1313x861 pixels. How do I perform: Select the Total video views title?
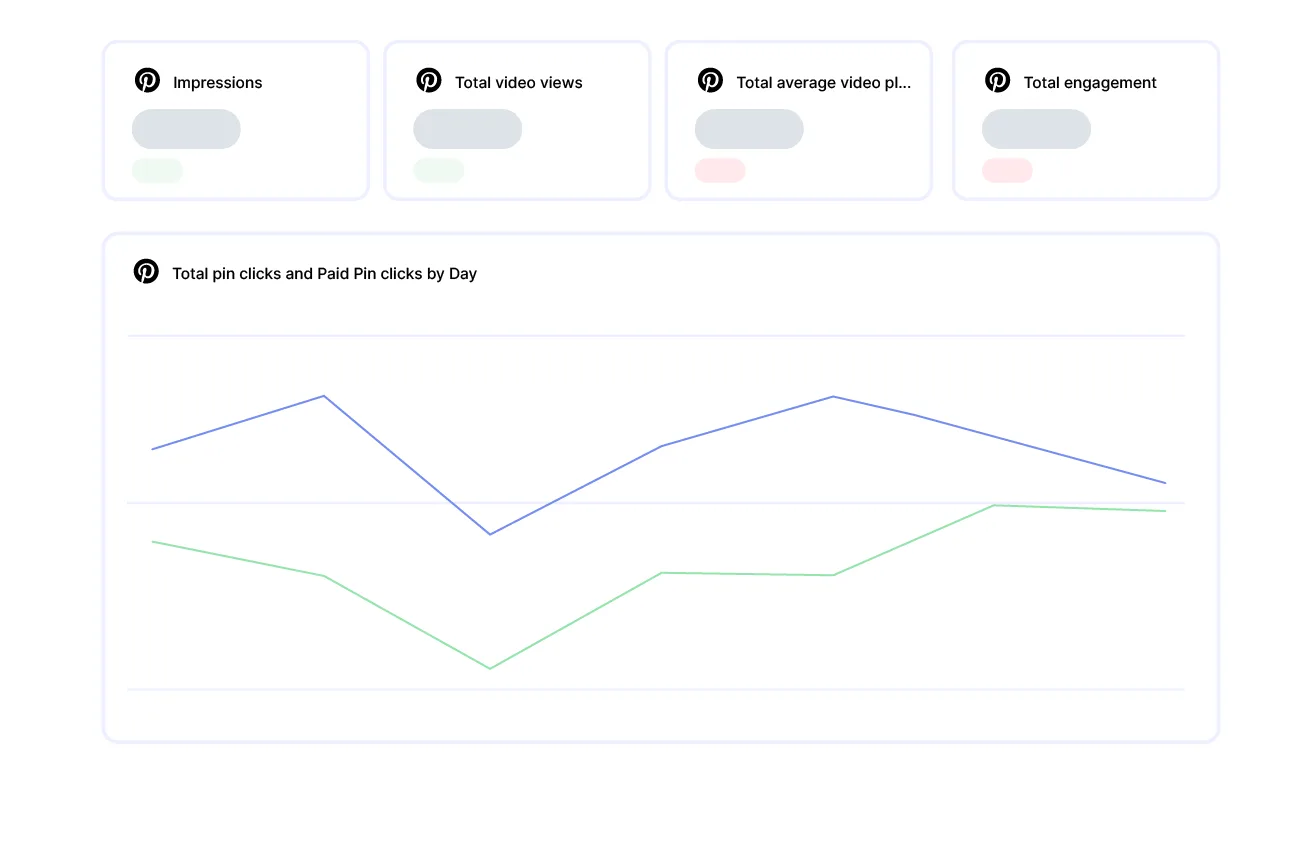coord(518,83)
